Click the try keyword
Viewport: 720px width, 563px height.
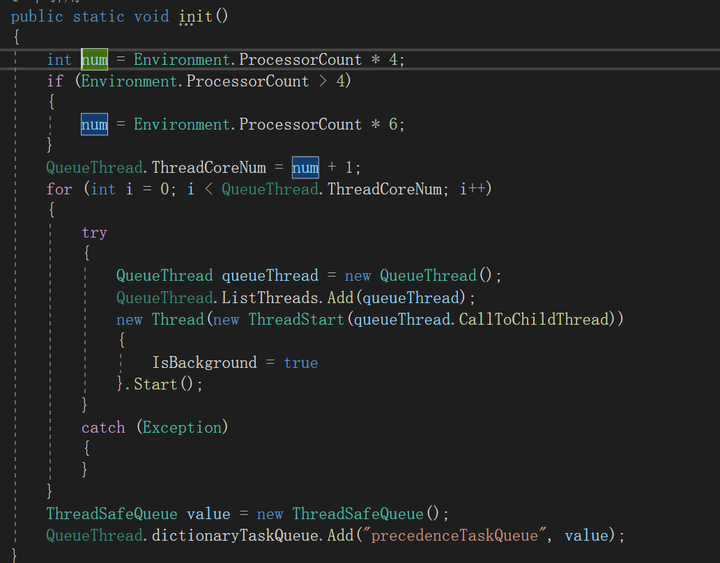click(94, 232)
